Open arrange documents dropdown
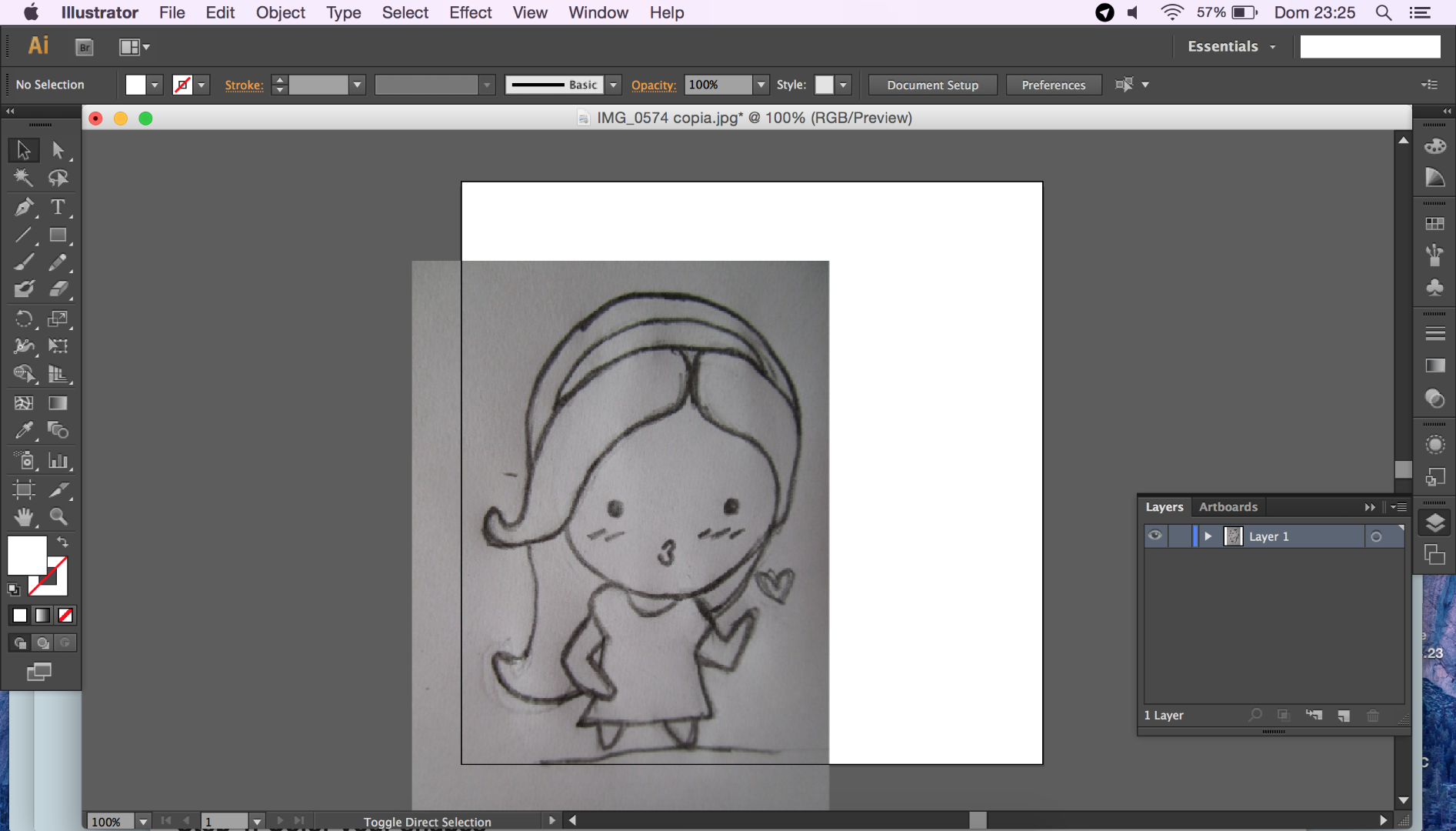Screen dimensions: 1456x831 click(x=135, y=47)
